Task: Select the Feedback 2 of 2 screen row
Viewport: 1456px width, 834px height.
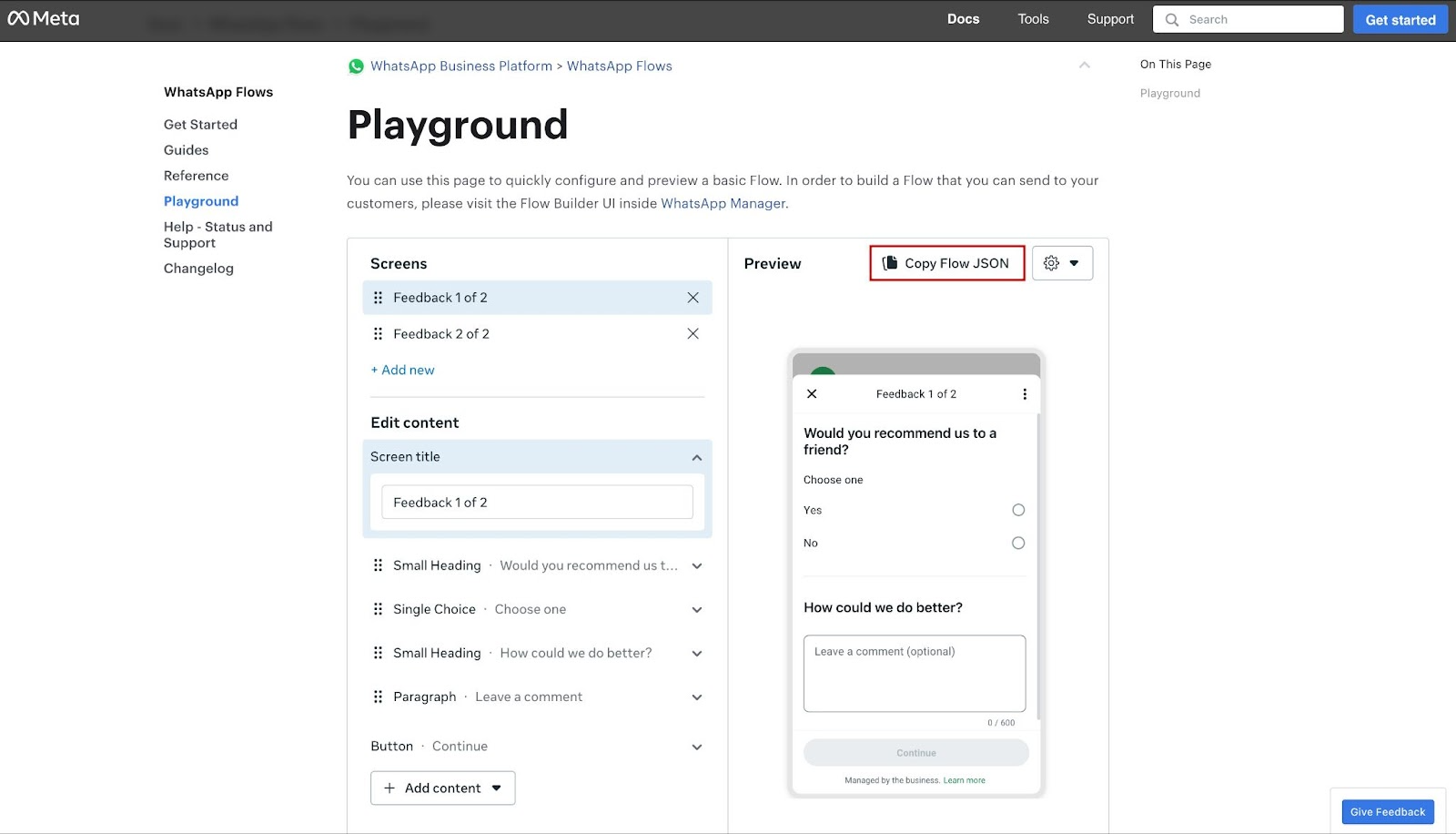Action: click(537, 334)
